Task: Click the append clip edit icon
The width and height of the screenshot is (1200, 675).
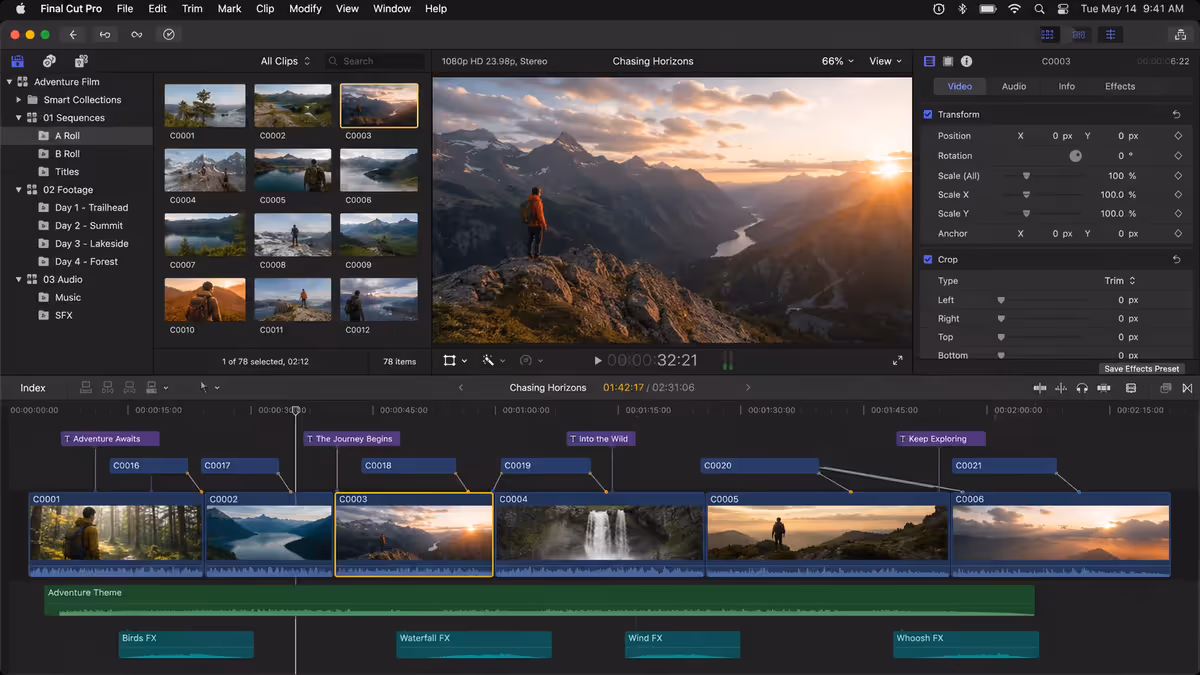Action: [130, 387]
